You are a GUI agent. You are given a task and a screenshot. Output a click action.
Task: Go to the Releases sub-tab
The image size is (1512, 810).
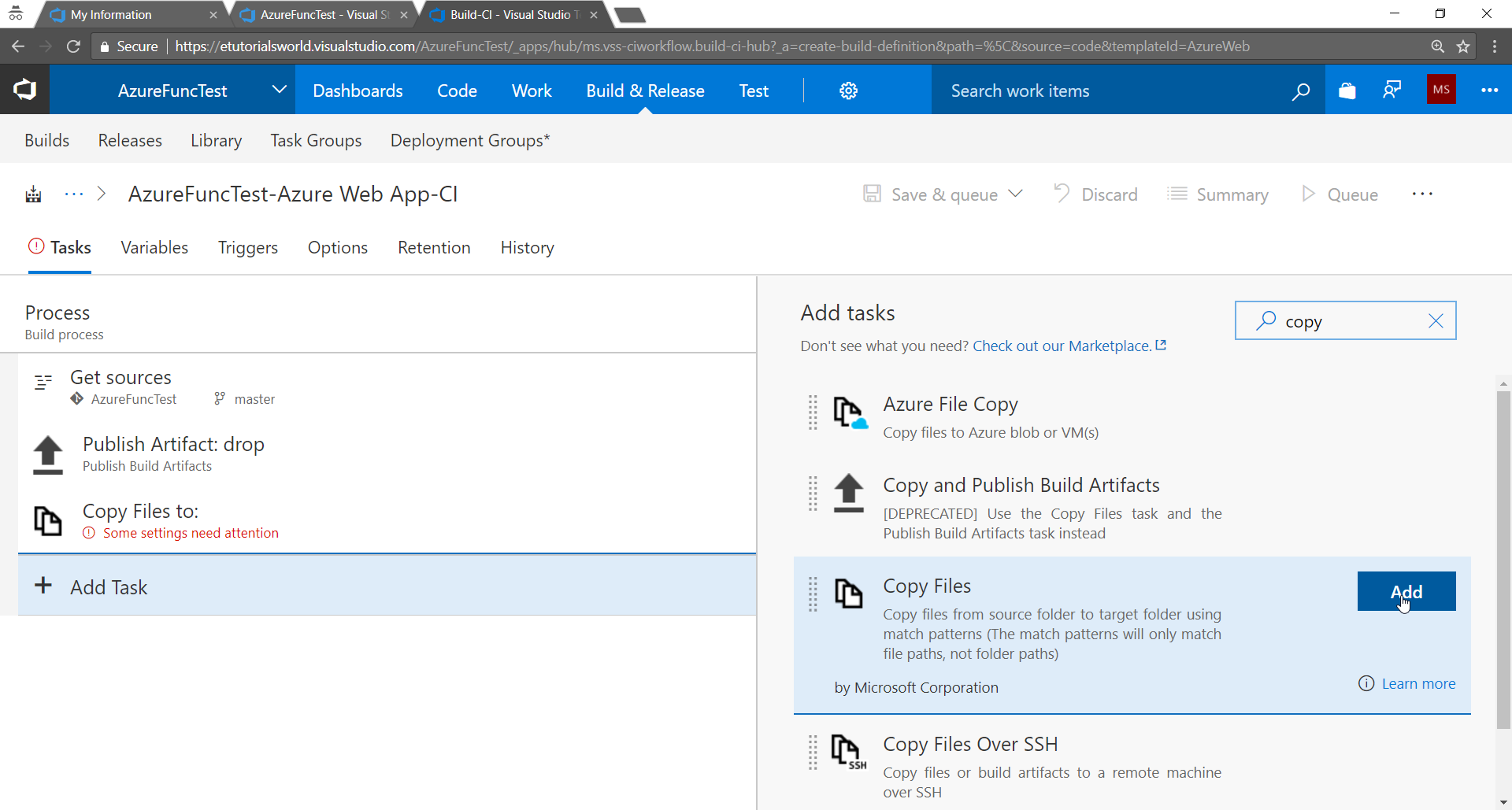[130, 140]
